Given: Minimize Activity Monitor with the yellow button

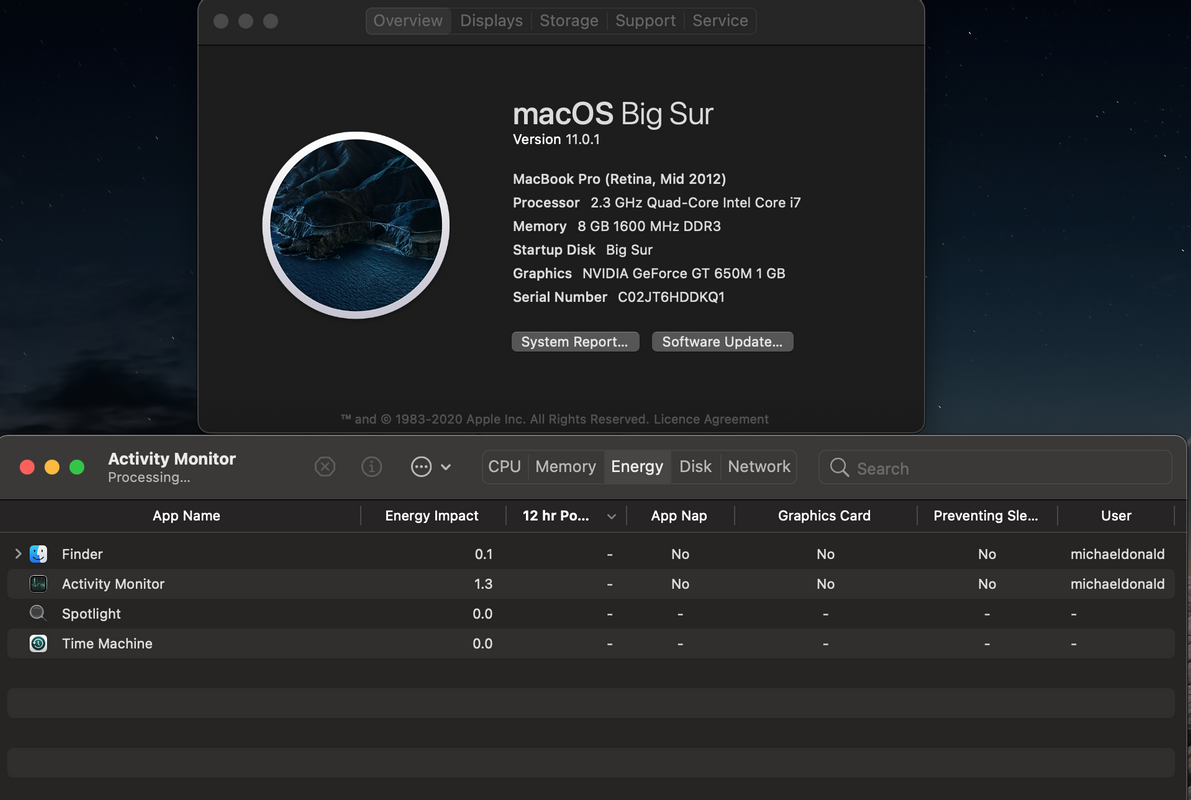Looking at the screenshot, I should (52, 467).
